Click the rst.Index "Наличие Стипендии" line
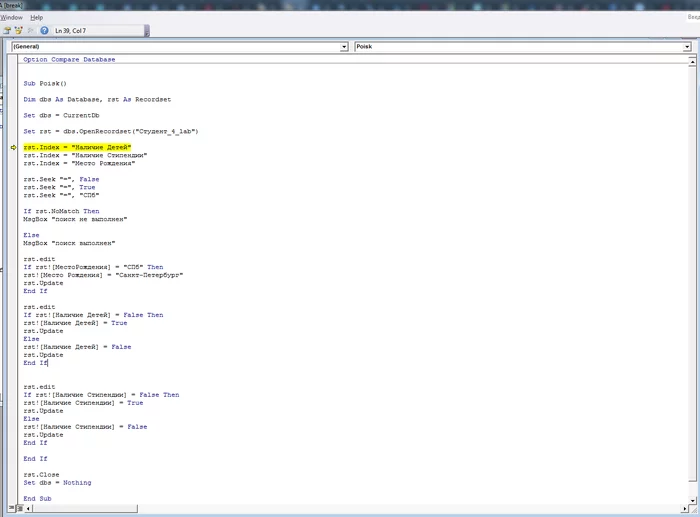The width and height of the screenshot is (700, 517). pyautogui.click(x=85, y=155)
